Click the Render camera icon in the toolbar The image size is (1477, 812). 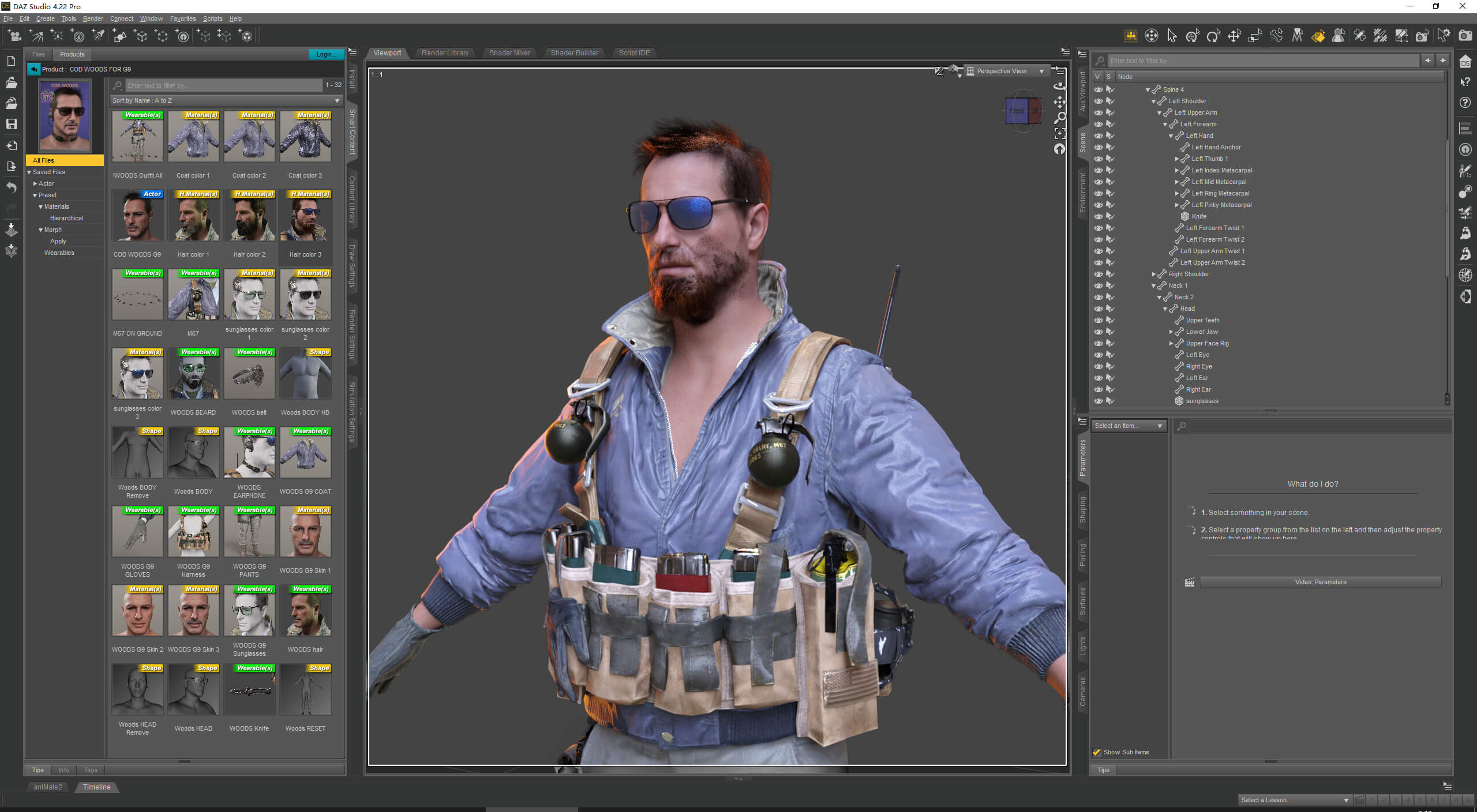pos(1465,36)
